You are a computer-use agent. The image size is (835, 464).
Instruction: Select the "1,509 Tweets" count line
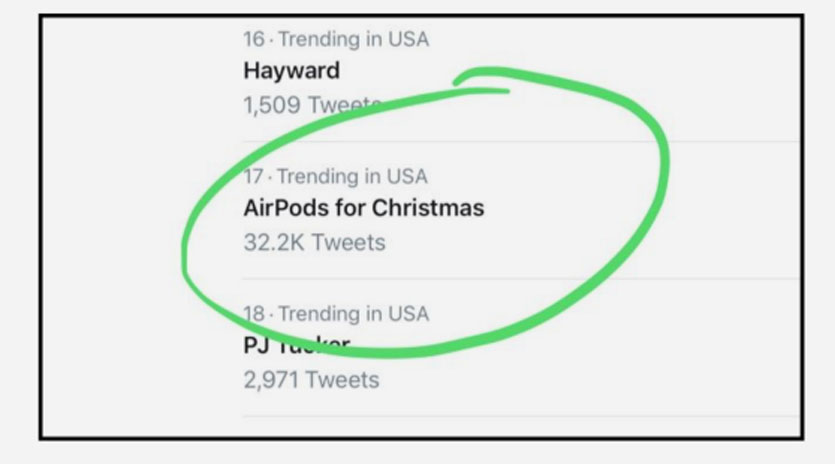tap(312, 104)
